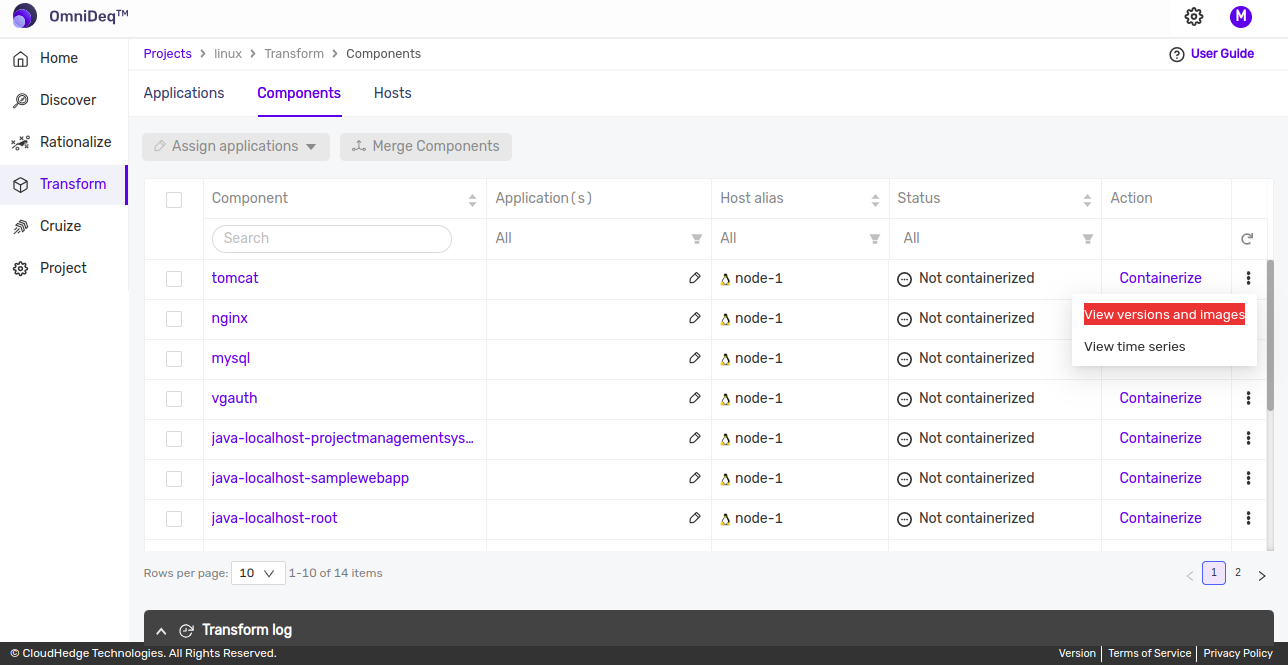Click Containerize for java-localhost-root

coord(1160,518)
